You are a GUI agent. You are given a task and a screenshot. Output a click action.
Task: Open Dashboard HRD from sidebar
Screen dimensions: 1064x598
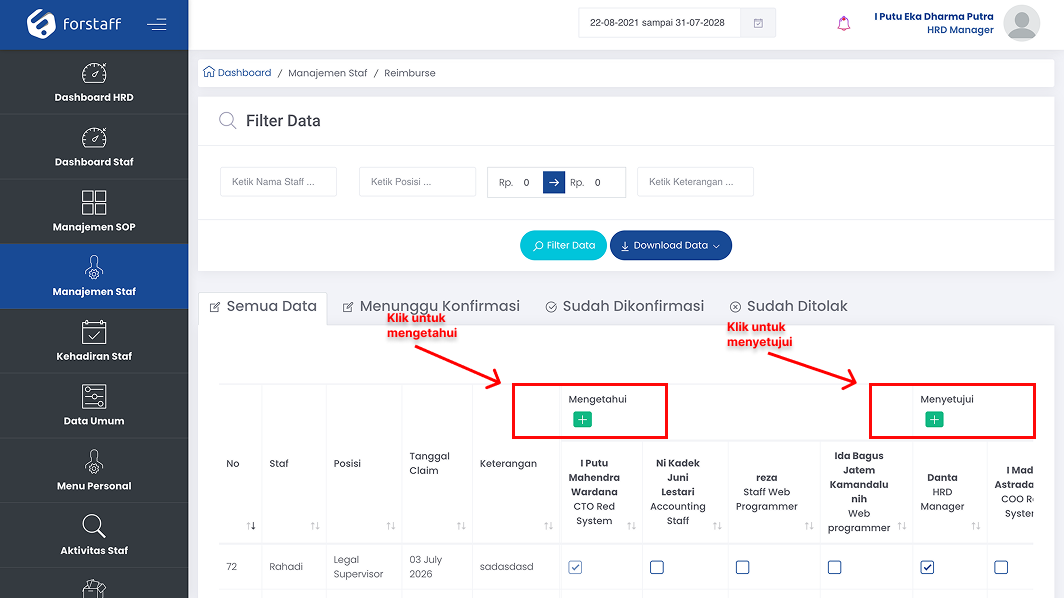pos(94,82)
